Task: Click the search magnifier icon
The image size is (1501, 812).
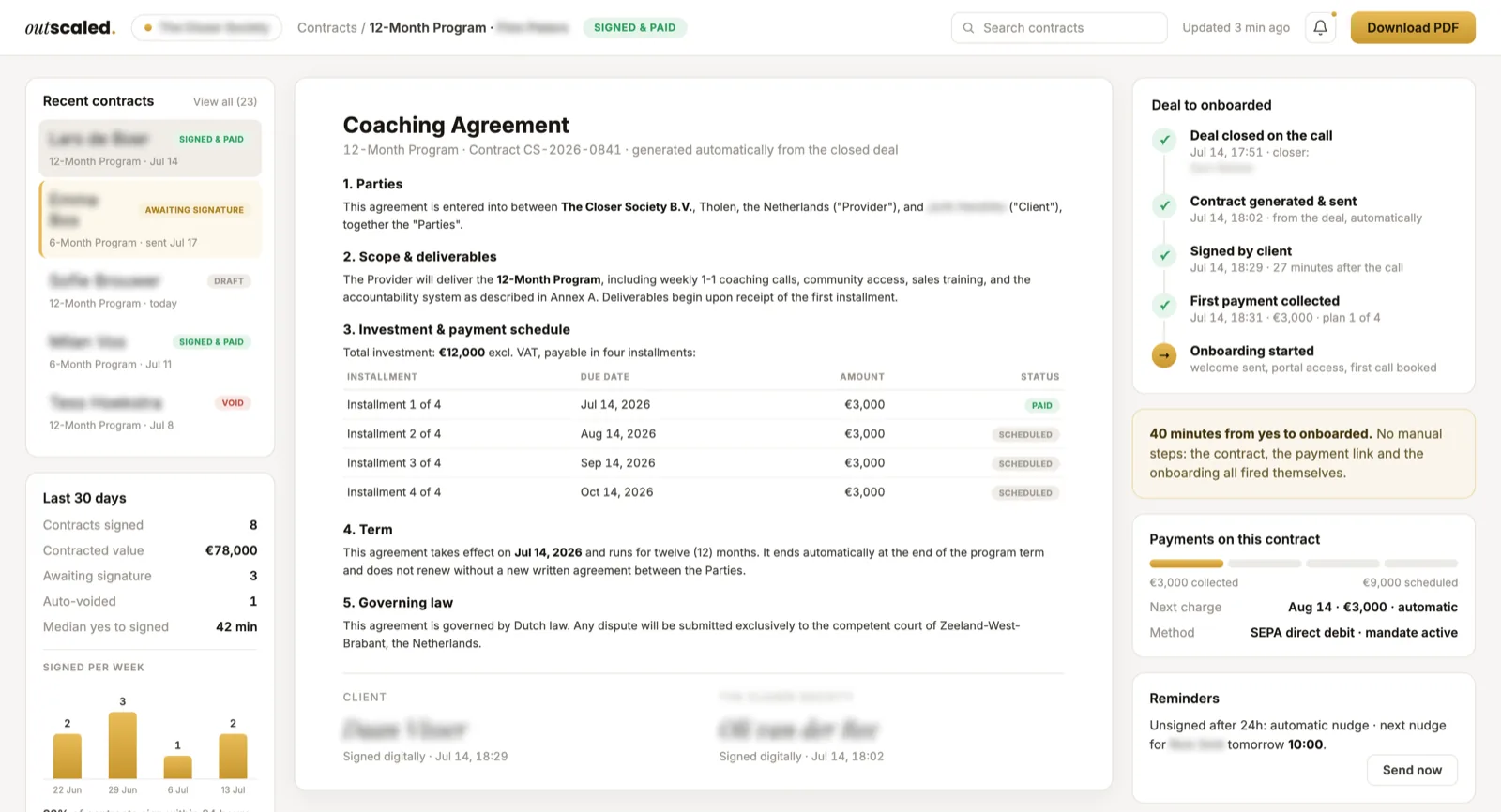Action: click(968, 28)
